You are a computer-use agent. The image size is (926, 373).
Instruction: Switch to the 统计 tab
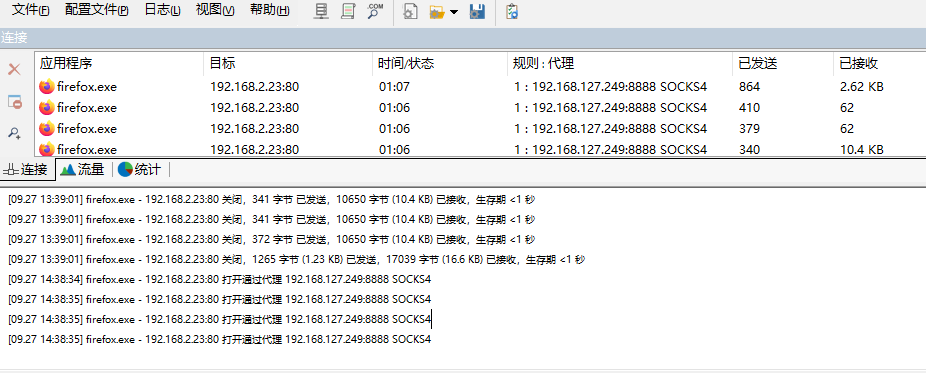[x=140, y=170]
